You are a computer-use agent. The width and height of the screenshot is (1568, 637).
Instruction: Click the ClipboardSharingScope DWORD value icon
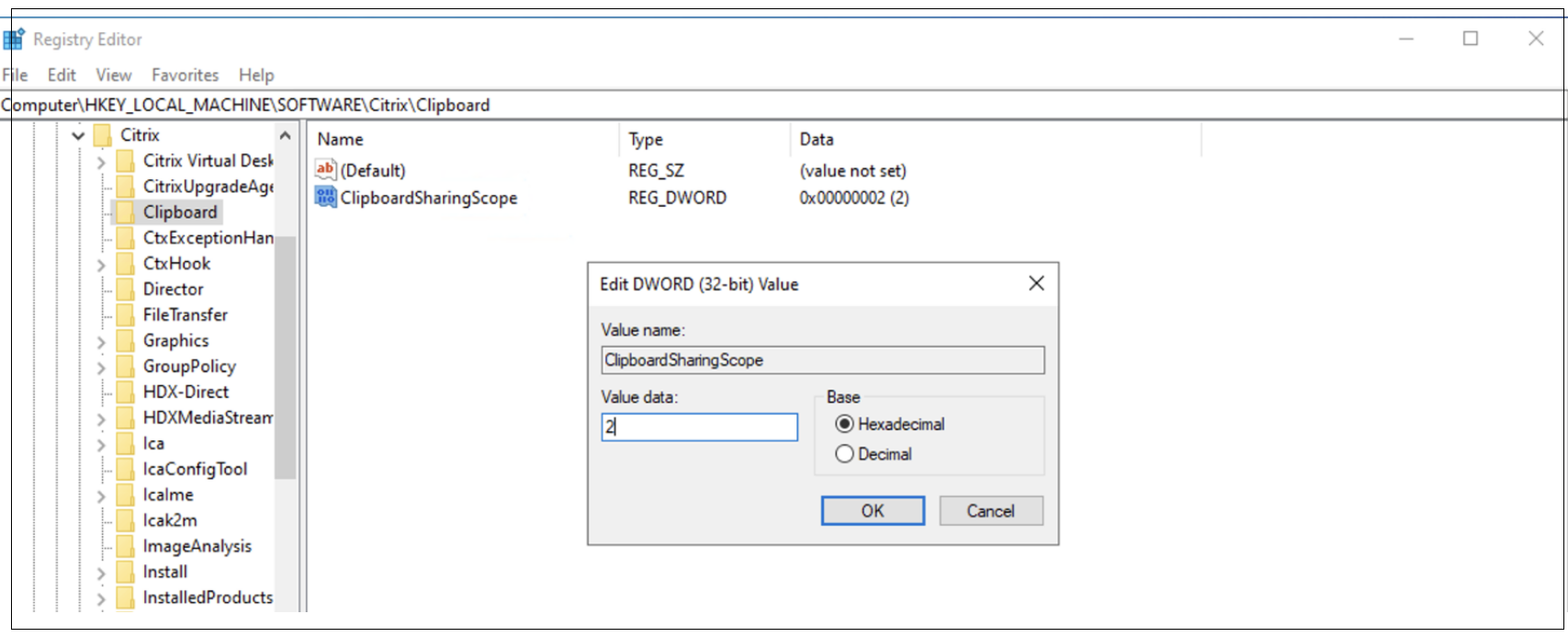point(325,197)
